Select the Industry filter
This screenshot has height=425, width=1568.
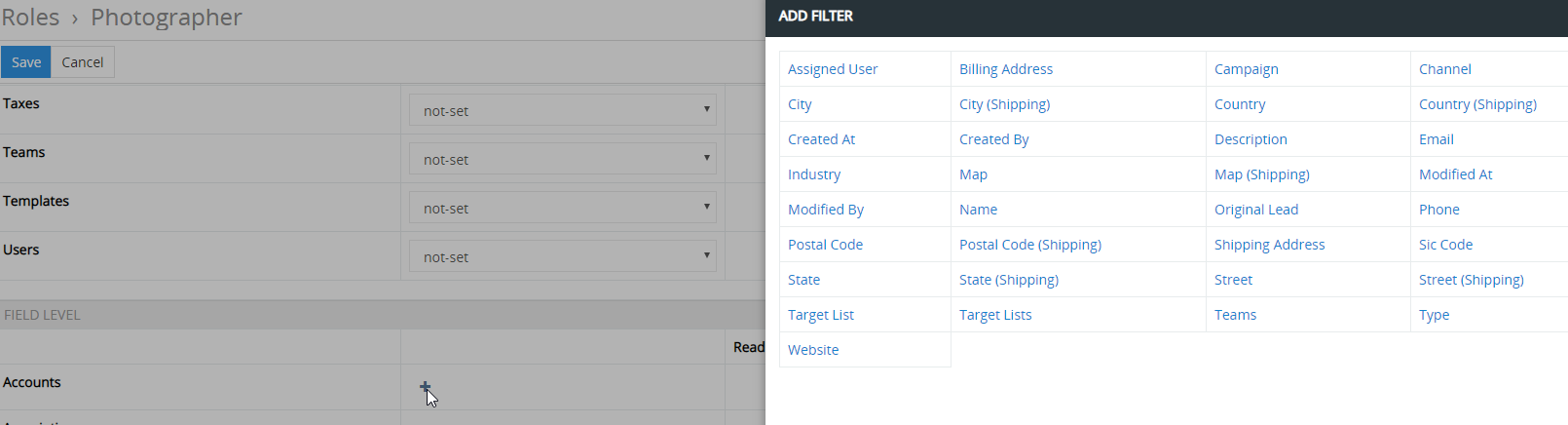814,174
